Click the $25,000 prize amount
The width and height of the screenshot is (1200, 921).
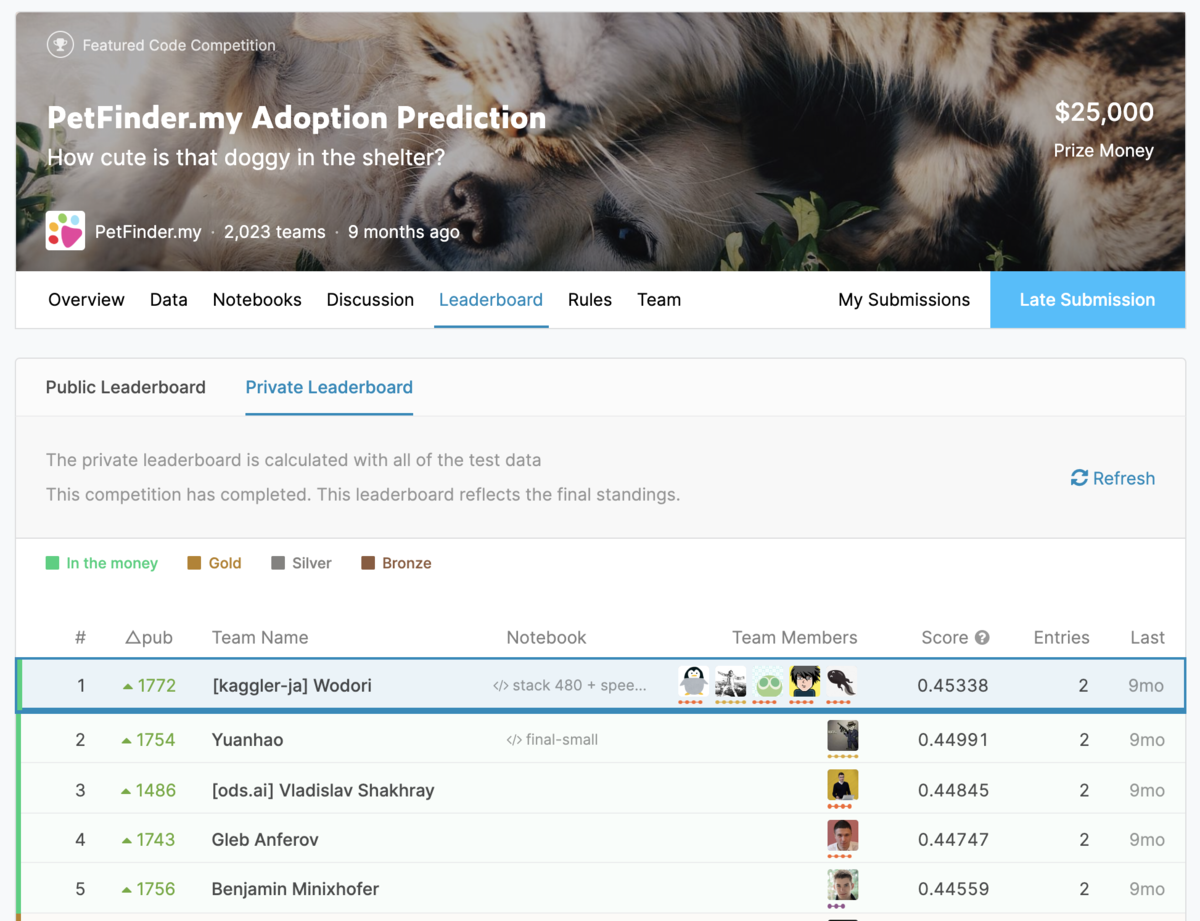pos(1104,112)
